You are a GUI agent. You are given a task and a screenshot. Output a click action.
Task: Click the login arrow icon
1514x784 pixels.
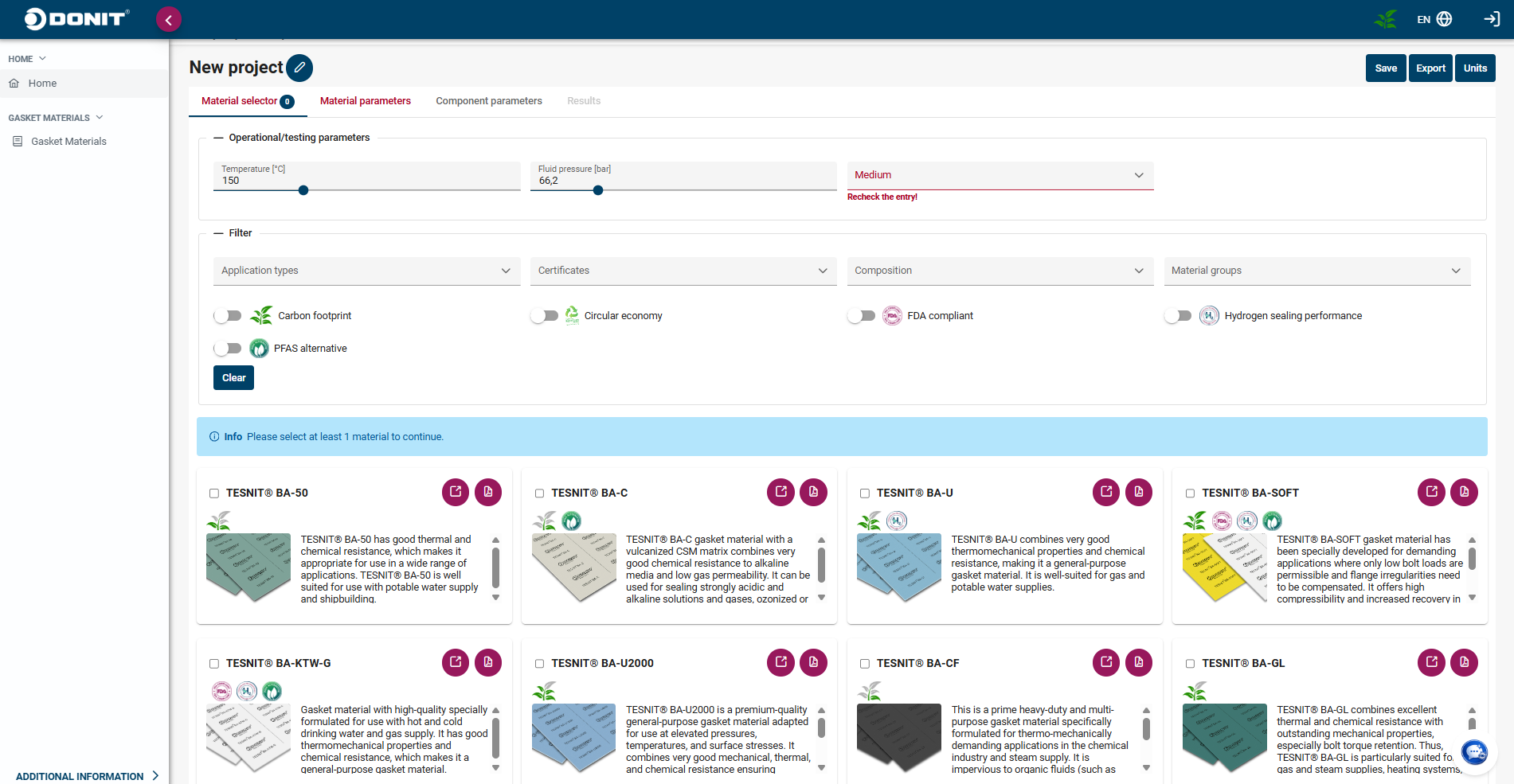coord(1492,19)
